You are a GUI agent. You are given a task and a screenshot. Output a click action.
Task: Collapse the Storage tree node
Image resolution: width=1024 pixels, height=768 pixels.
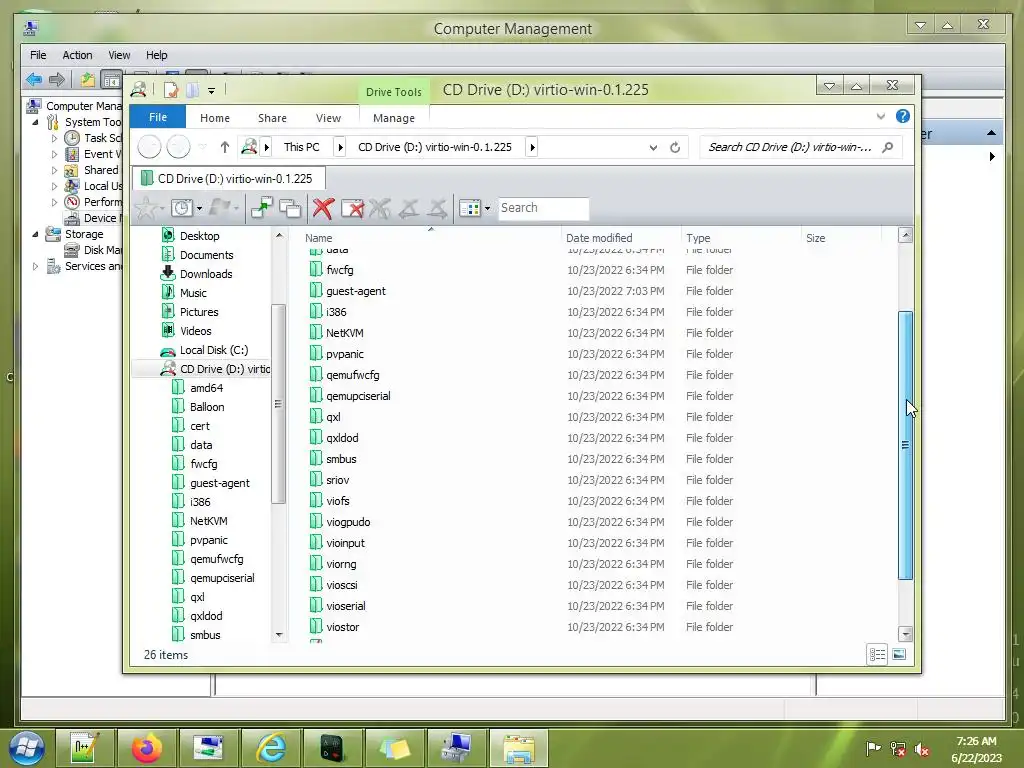pyautogui.click(x=35, y=234)
